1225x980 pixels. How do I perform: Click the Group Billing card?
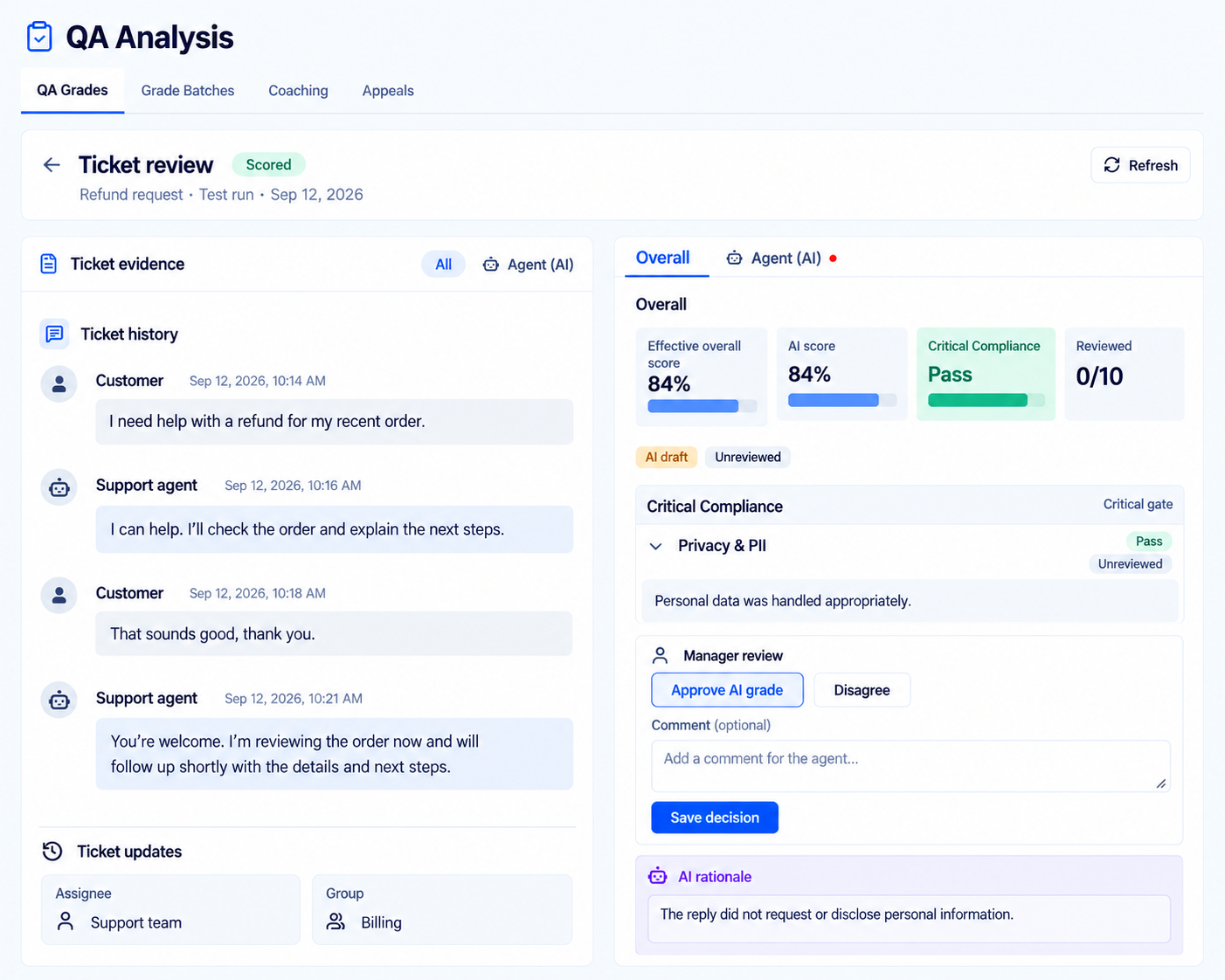[x=442, y=909]
